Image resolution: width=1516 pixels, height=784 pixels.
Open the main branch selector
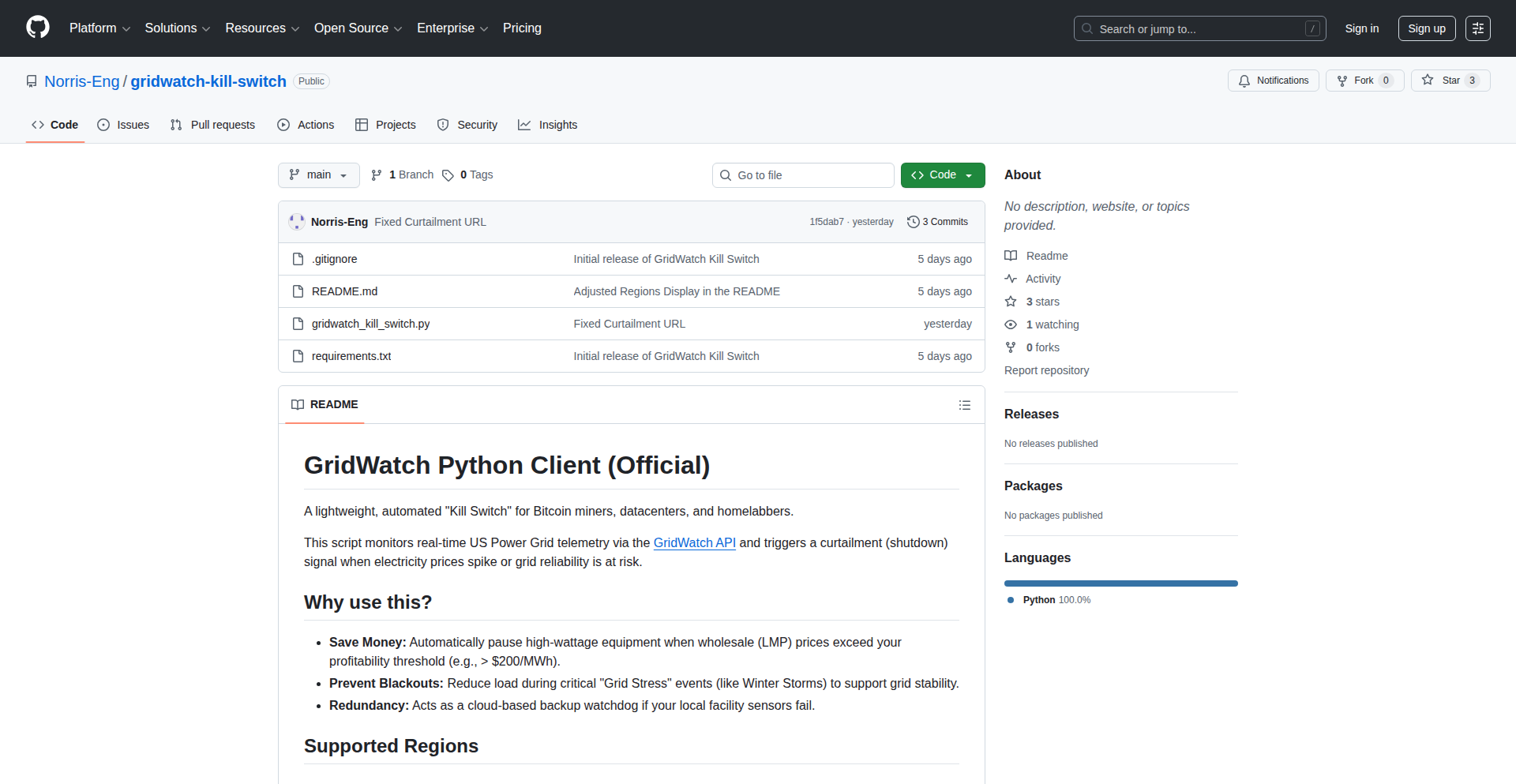(x=318, y=174)
